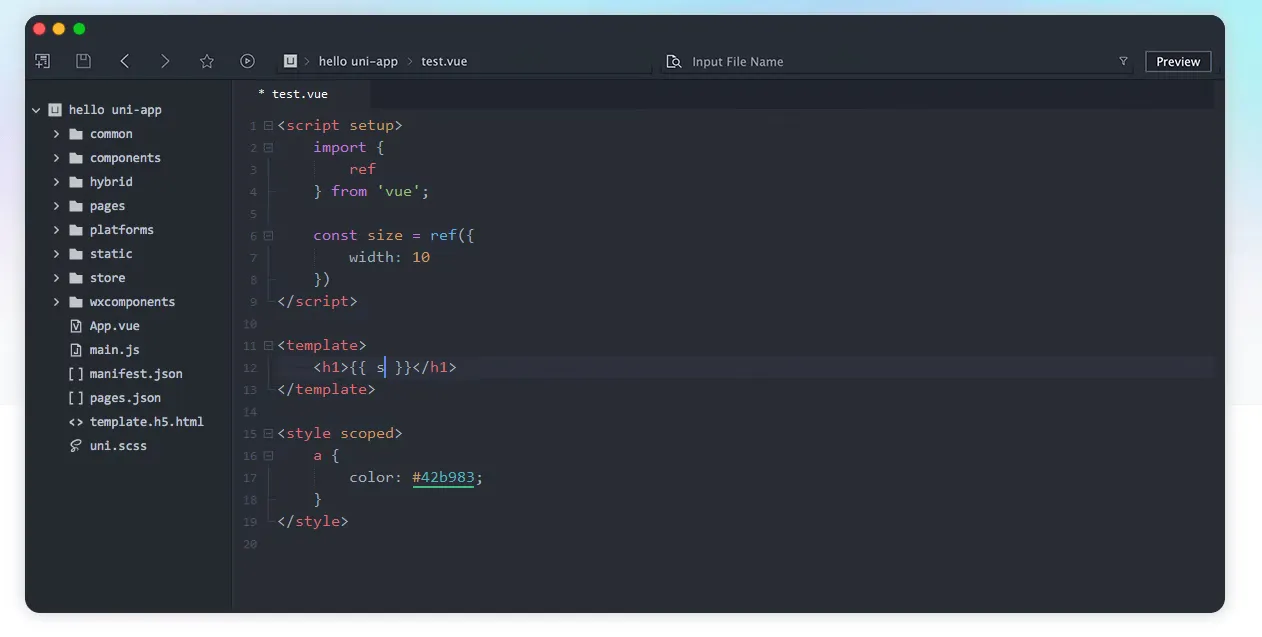The width and height of the screenshot is (1262, 637).
Task: Expand the pages folder
Action: (57, 206)
